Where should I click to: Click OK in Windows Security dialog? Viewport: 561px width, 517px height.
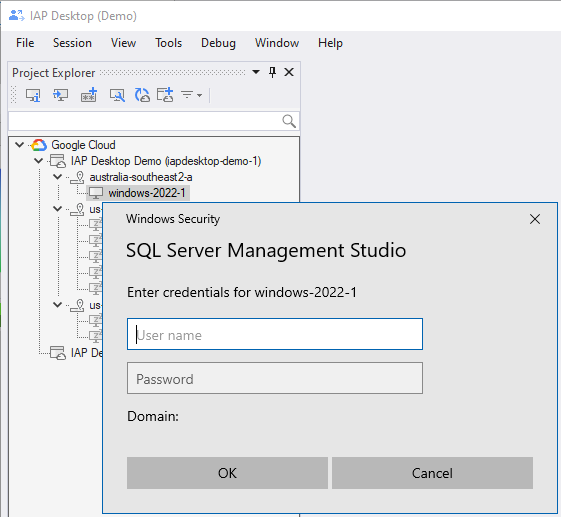227,473
